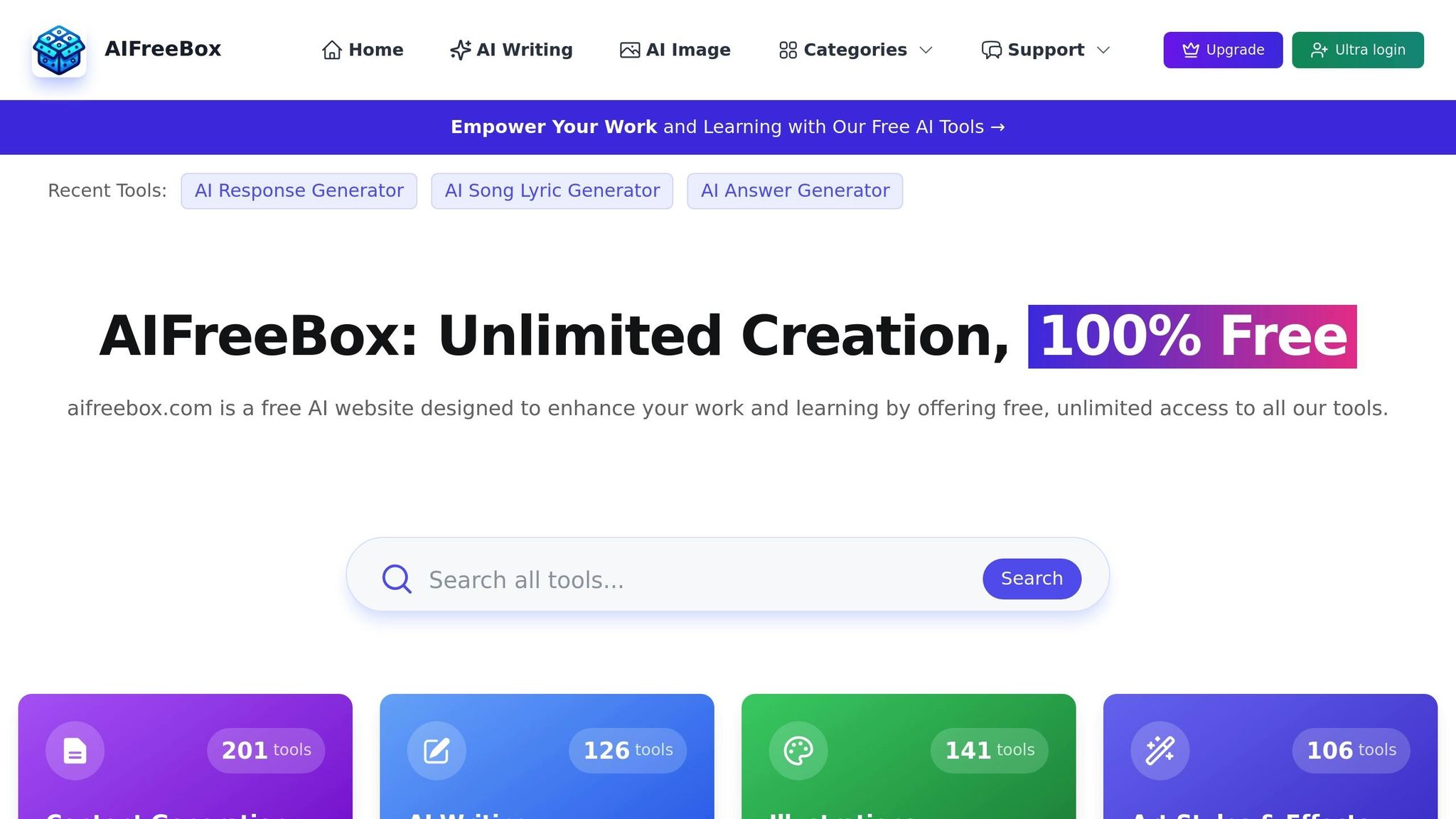Open the Categories menu
1456x819 pixels.
(855, 50)
